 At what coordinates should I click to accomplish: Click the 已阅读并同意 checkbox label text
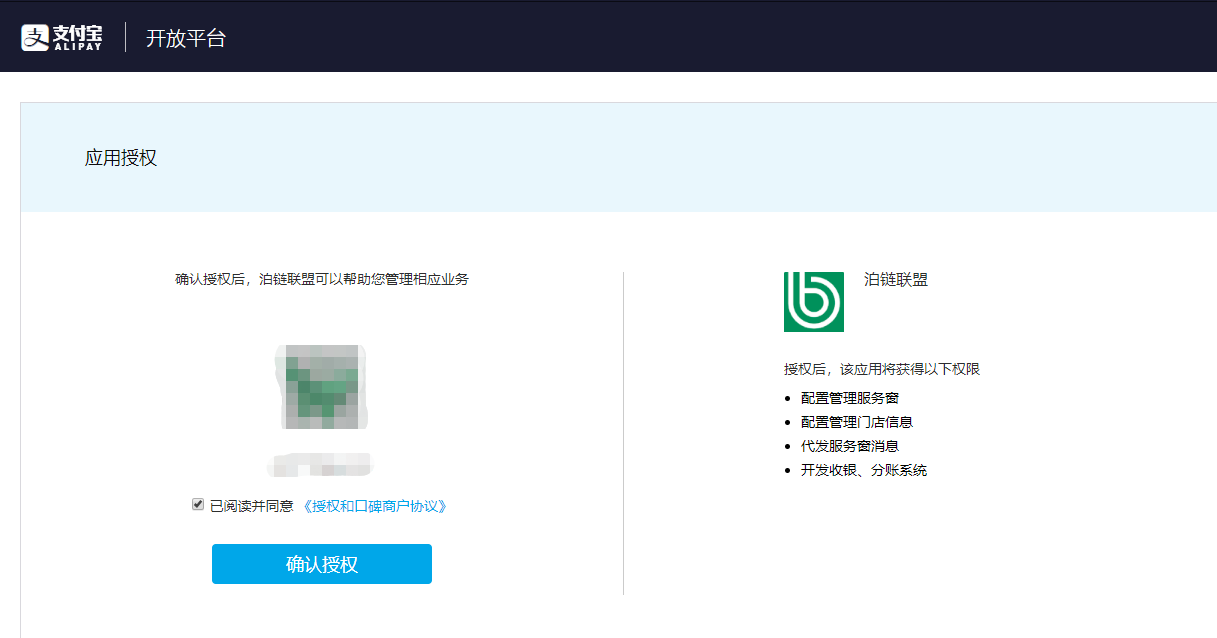pyautogui.click(x=251, y=506)
